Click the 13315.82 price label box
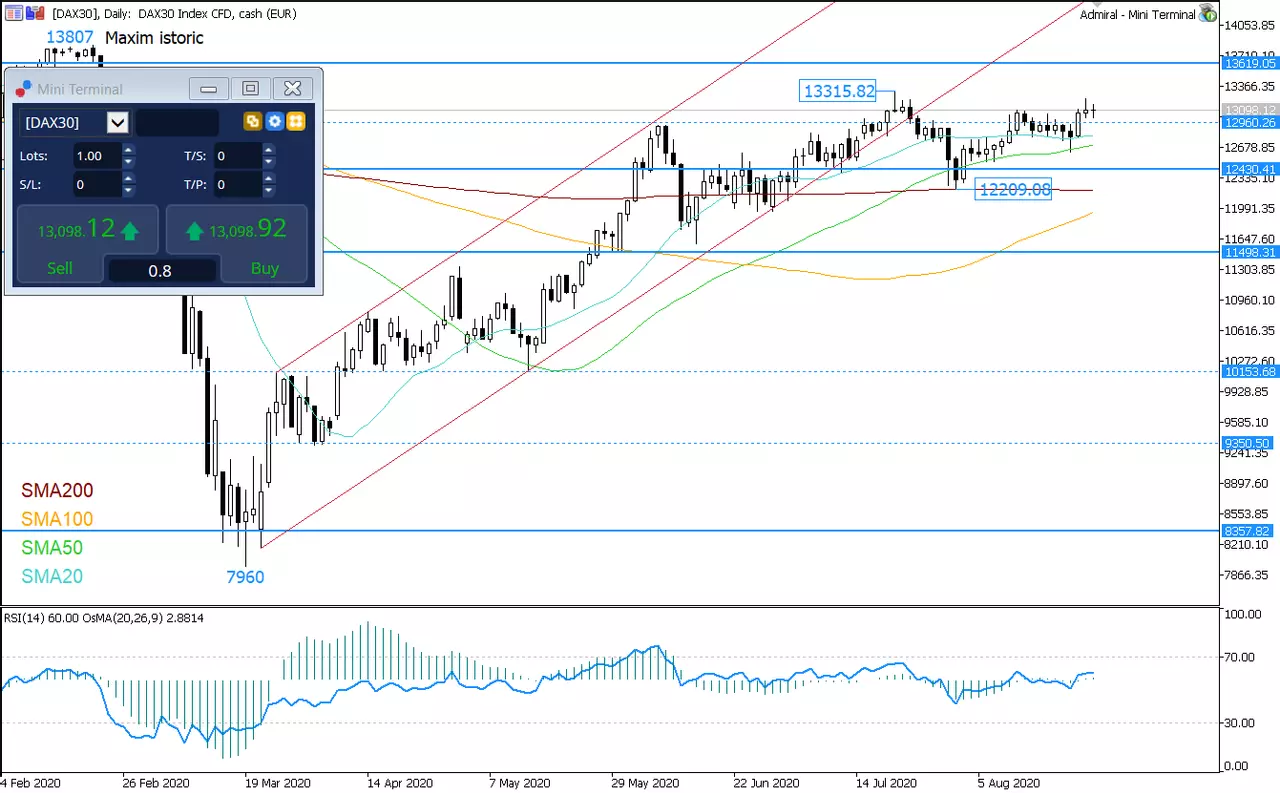The image size is (1280, 793). point(839,91)
